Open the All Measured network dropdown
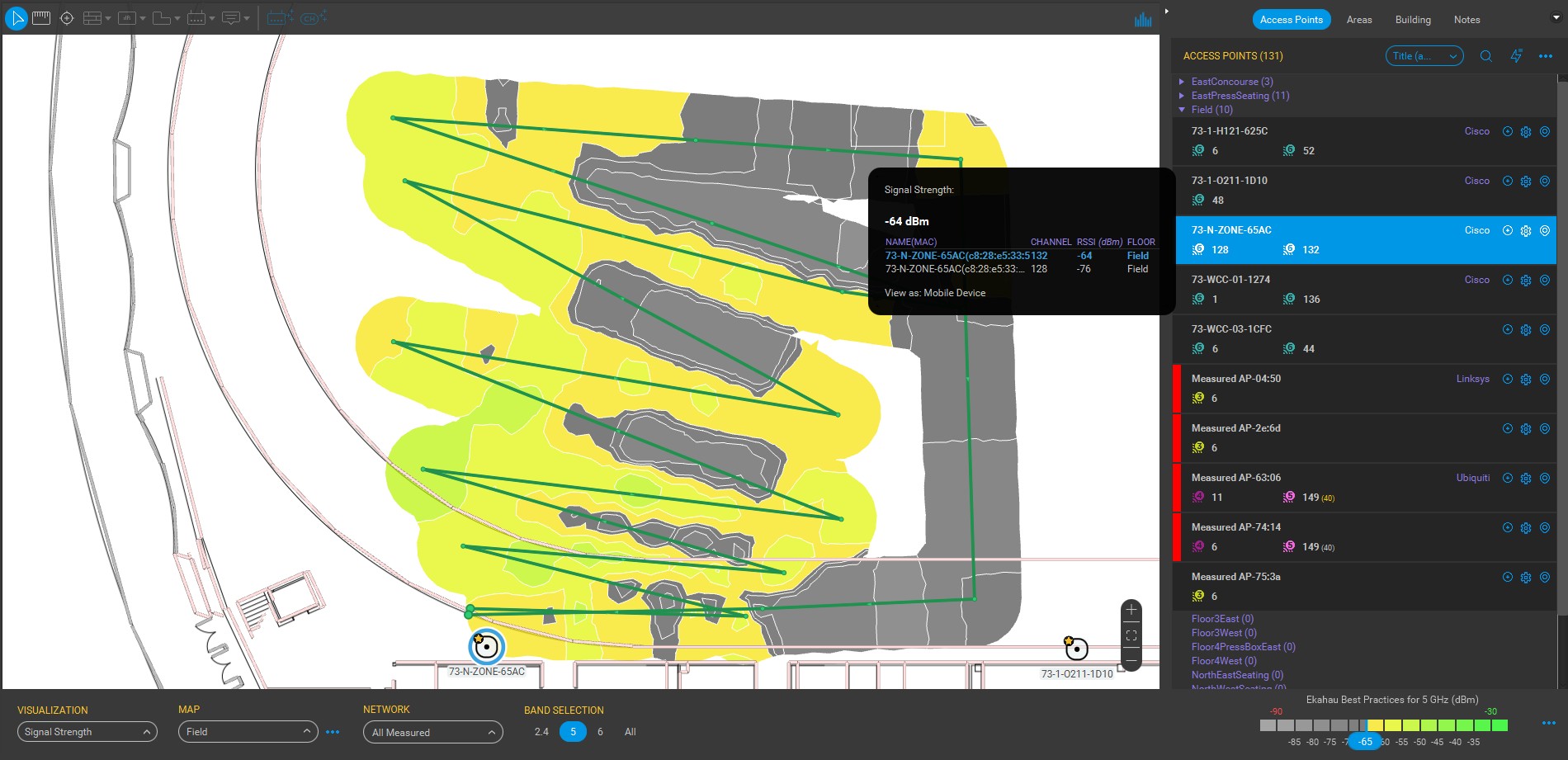The width and height of the screenshot is (1568, 760). tap(432, 733)
